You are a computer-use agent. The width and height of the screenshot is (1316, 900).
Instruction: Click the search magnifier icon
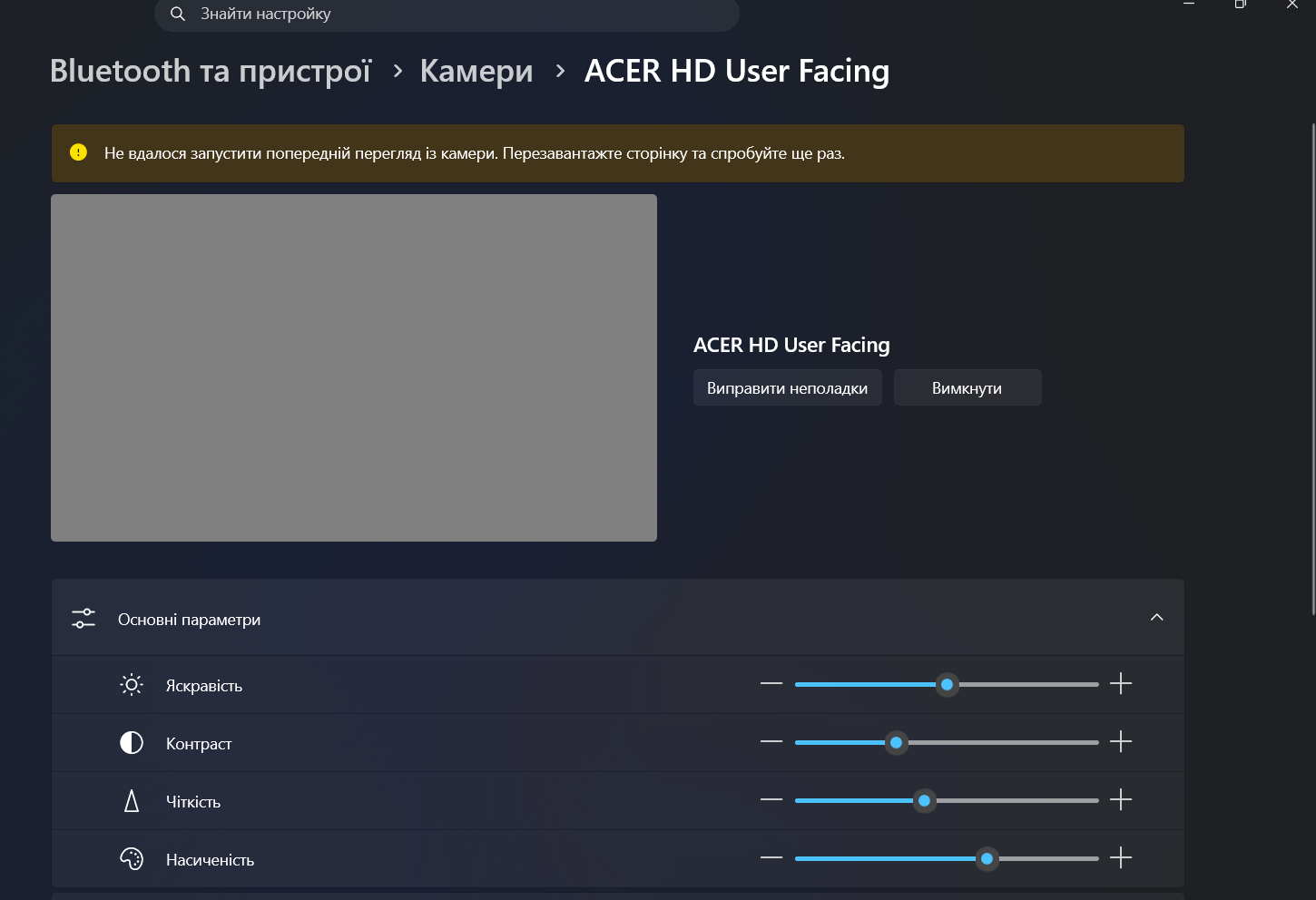point(178,14)
